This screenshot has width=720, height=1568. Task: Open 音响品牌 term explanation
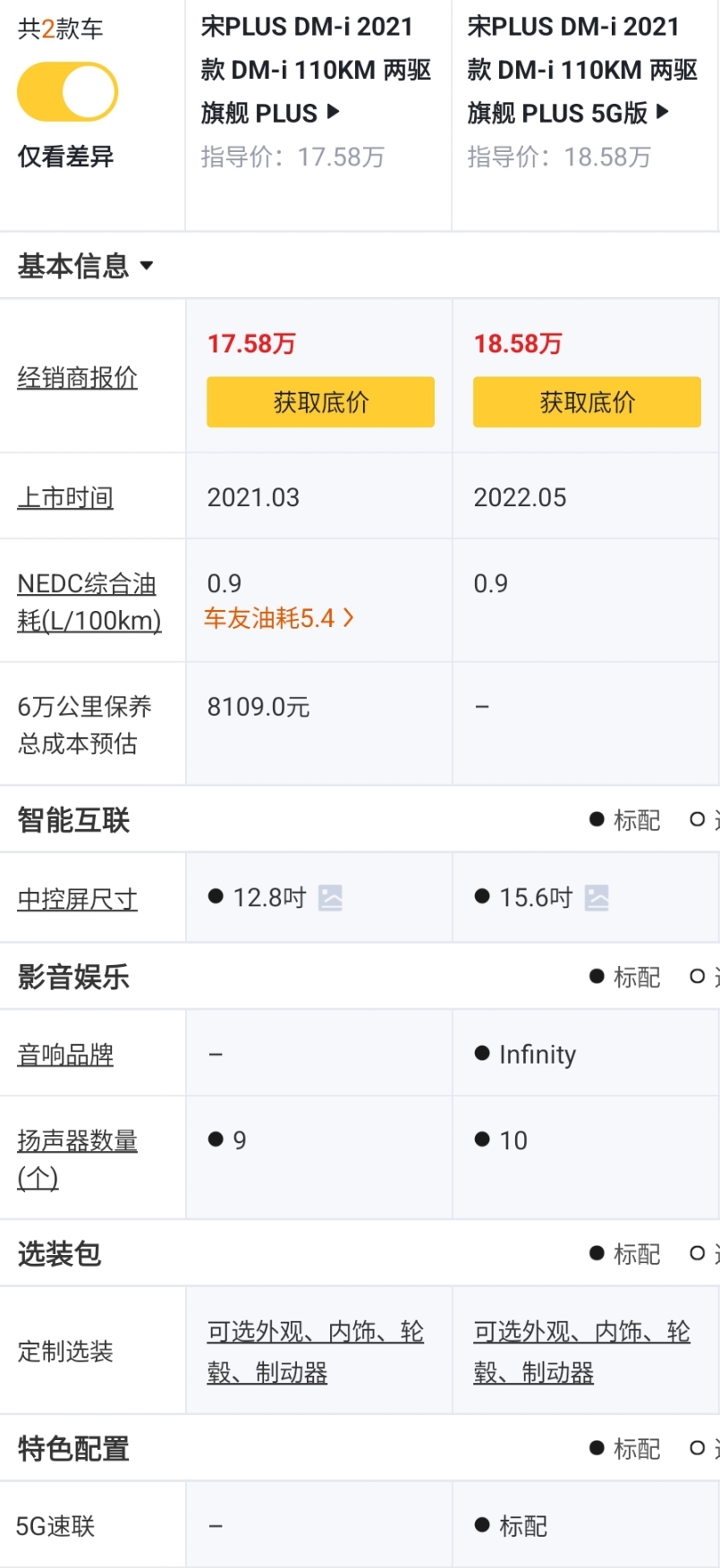[65, 1055]
